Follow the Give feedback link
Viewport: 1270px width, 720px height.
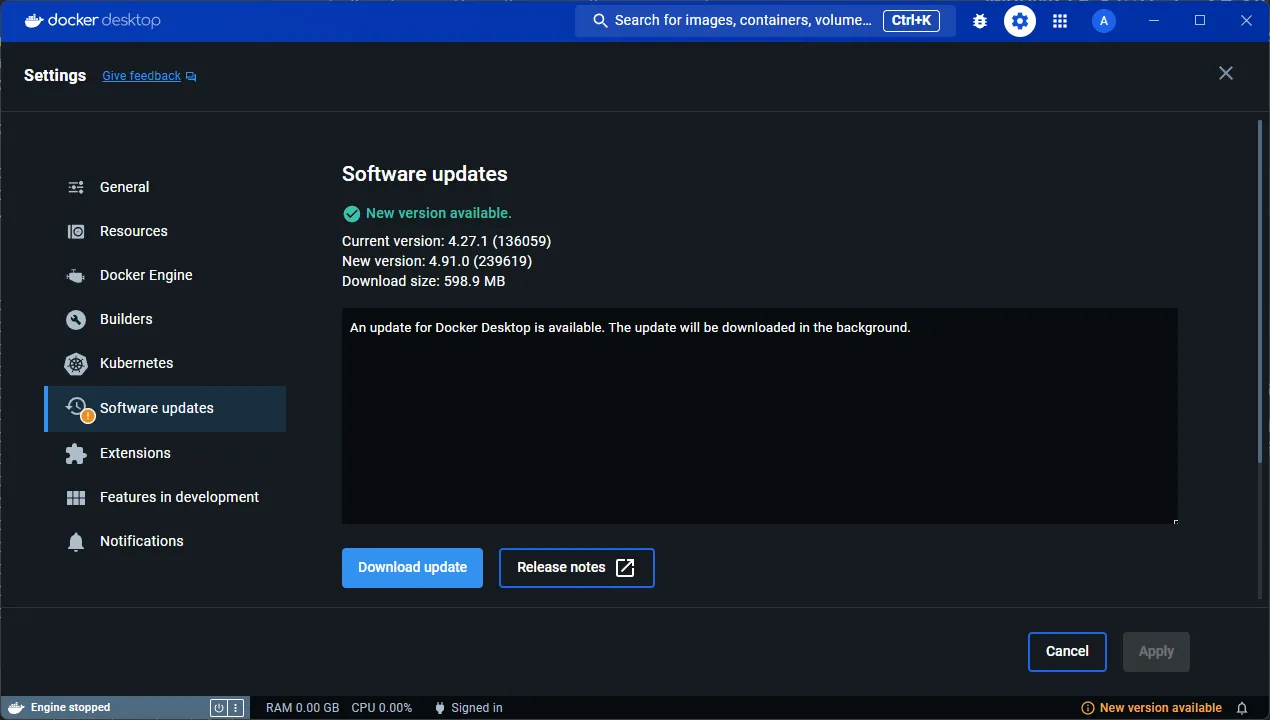[142, 76]
